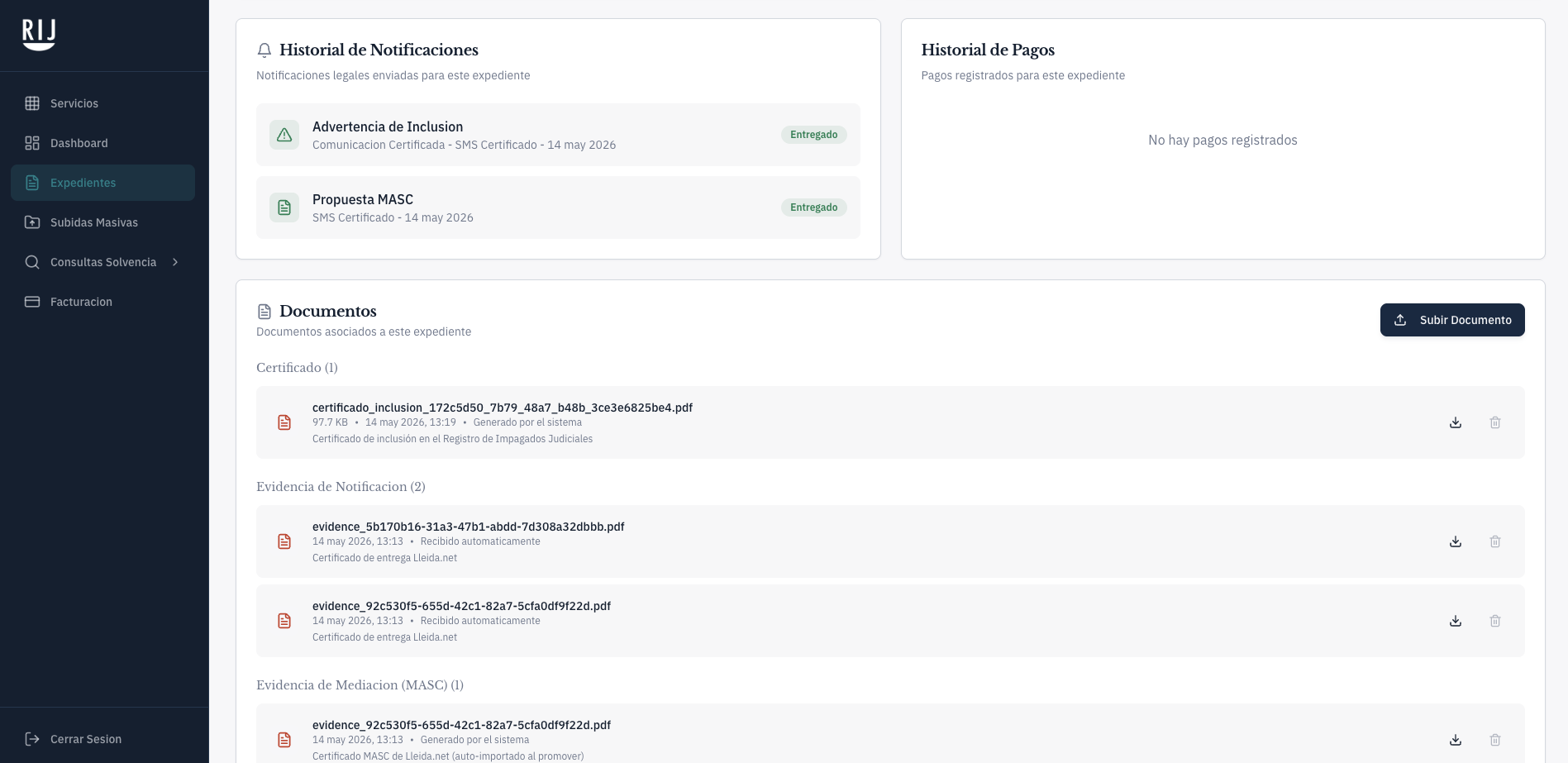This screenshot has width=1568, height=763.
Task: Click the Historial de Pagos heading
Action: coord(988,50)
